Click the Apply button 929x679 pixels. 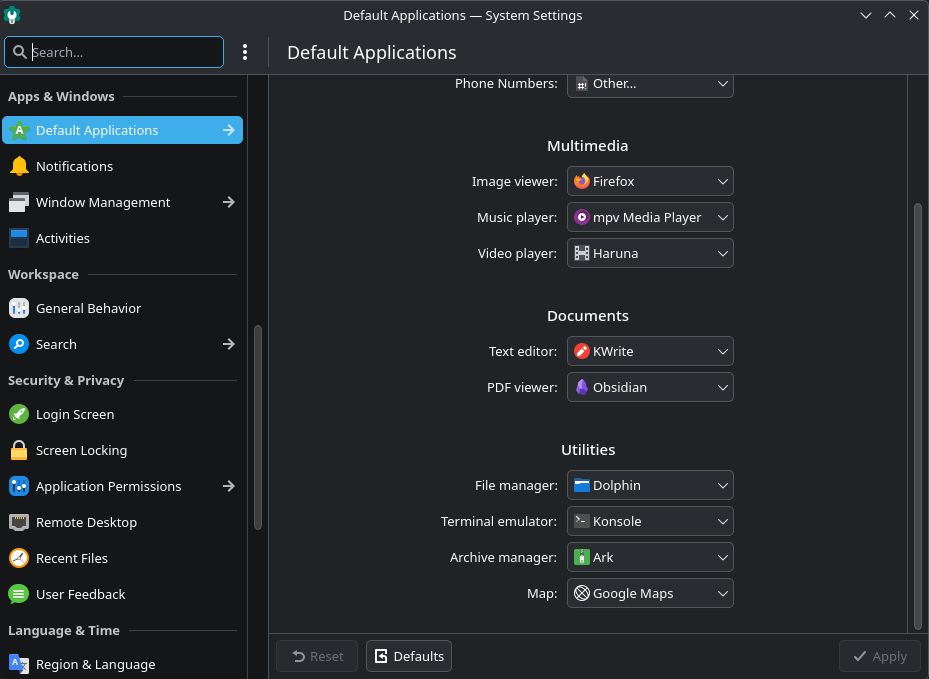pyautogui.click(x=880, y=656)
